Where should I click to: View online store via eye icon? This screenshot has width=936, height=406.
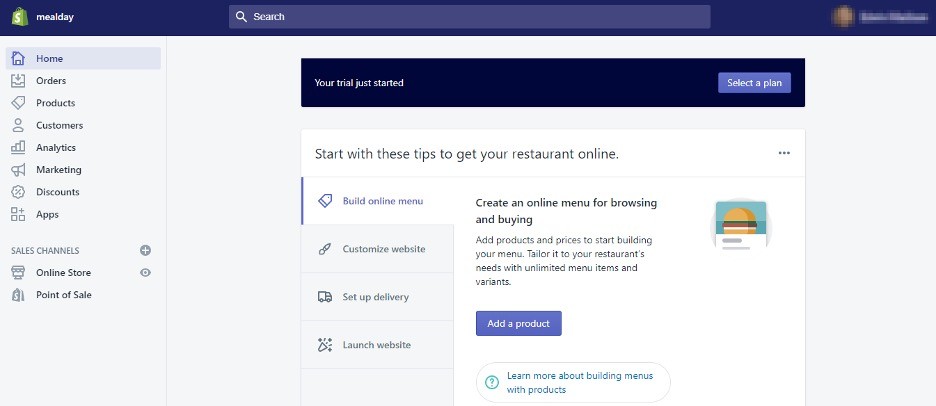146,273
